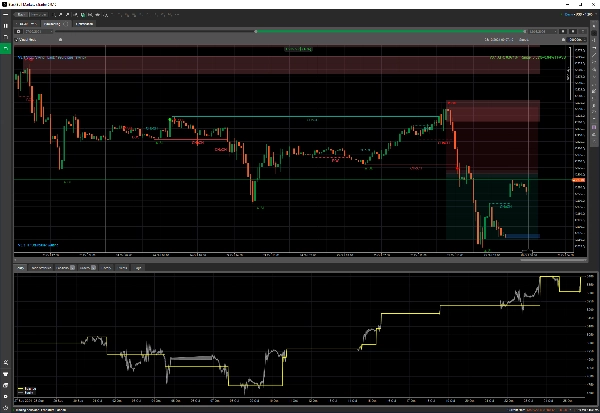Click the Forward button in the top toolbar

point(39,15)
